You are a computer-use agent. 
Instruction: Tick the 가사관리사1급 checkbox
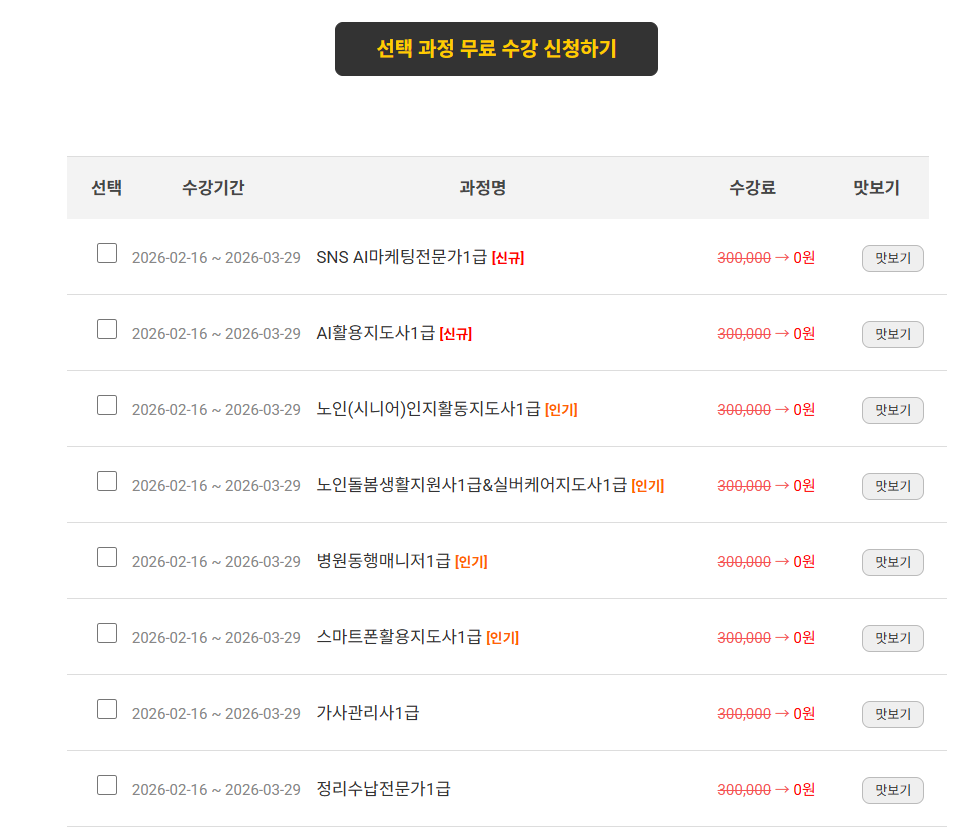[x=107, y=709]
